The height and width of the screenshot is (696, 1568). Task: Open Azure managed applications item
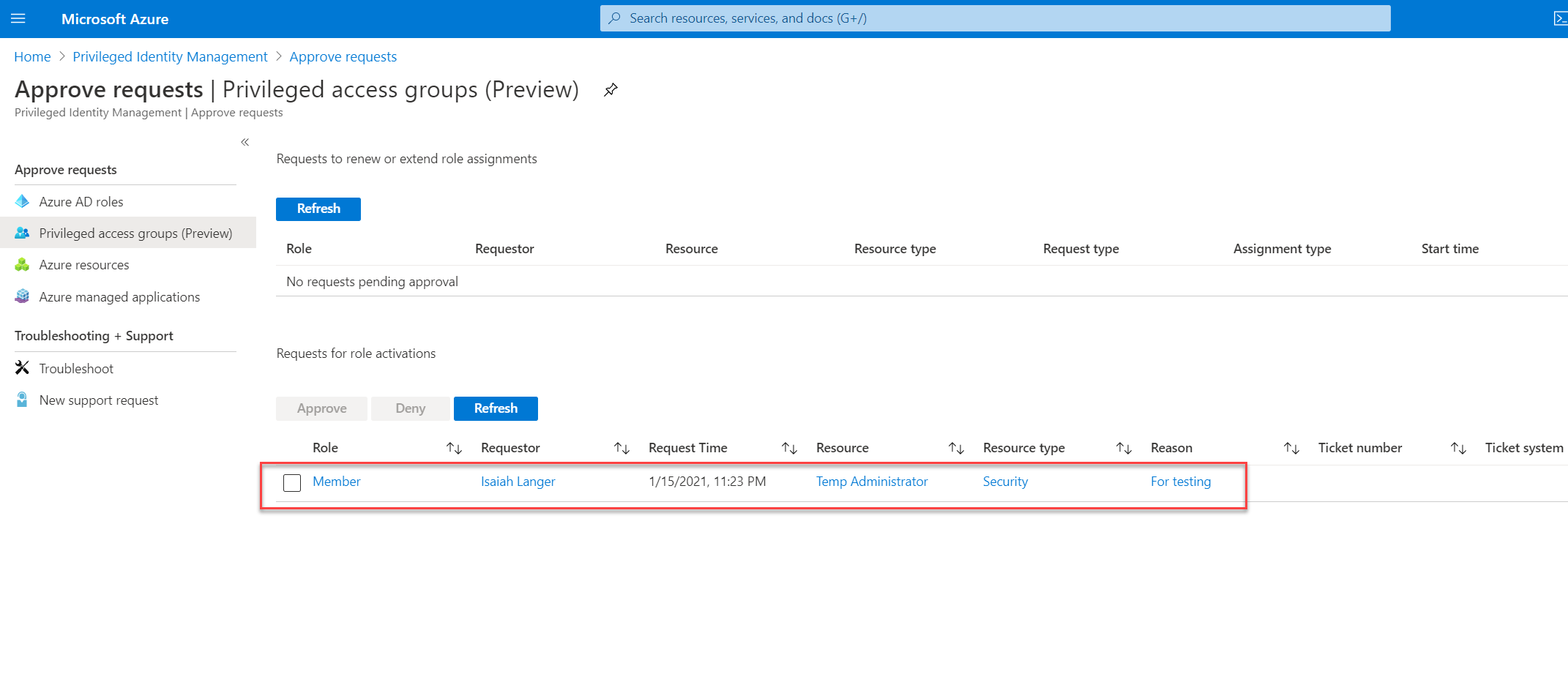pos(128,296)
